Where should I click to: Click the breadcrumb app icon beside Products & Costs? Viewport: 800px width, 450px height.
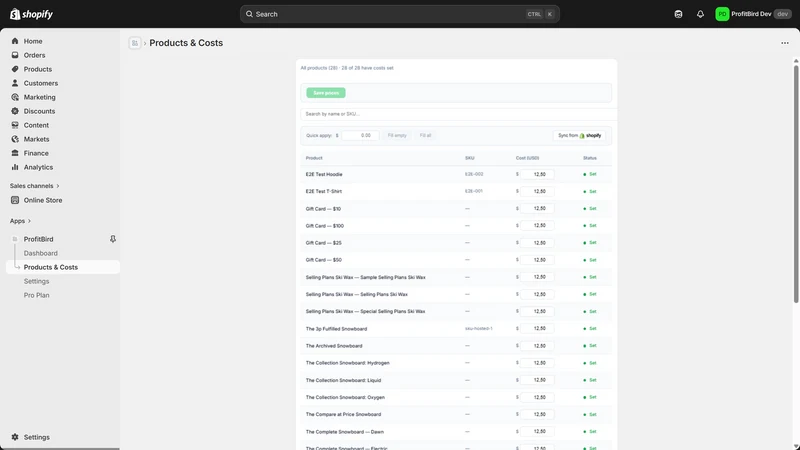pyautogui.click(x=135, y=43)
